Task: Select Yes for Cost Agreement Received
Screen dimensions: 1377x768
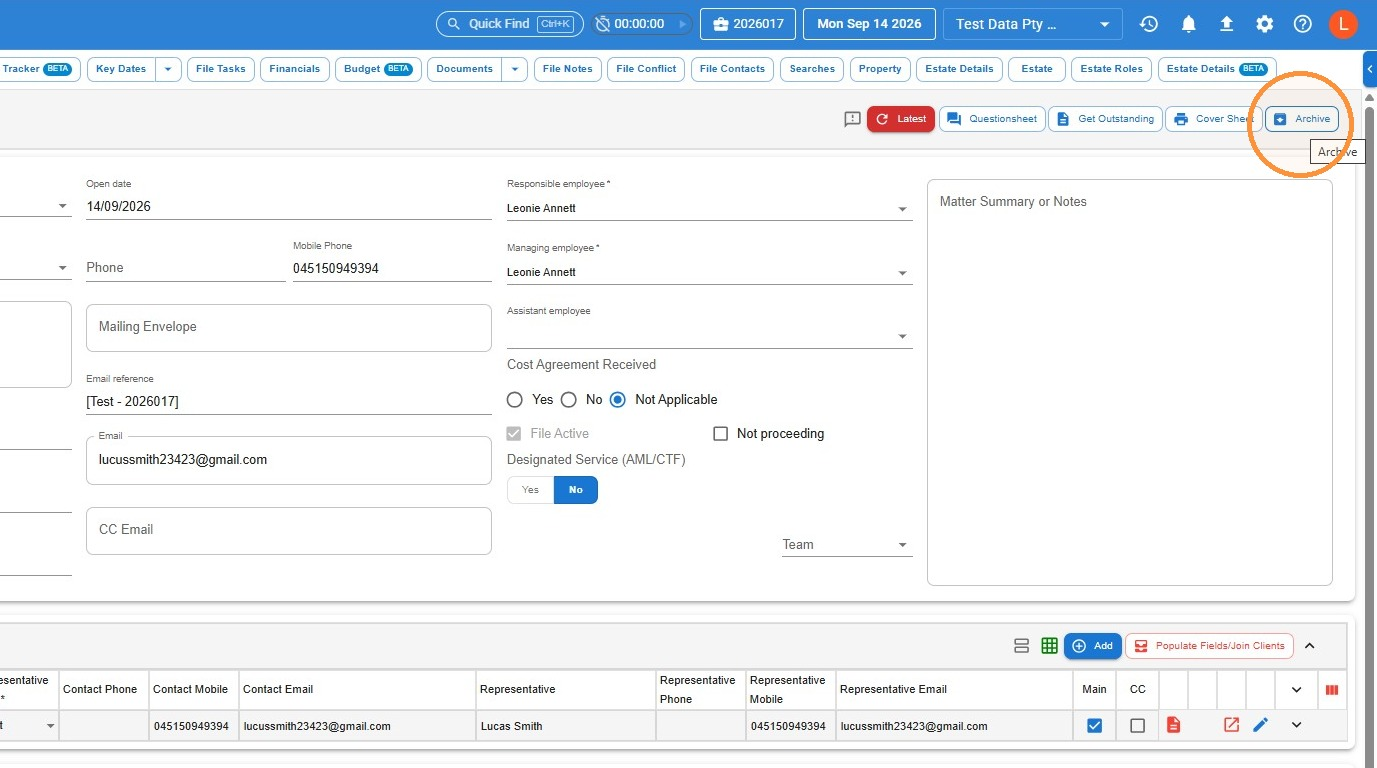Action: pyautogui.click(x=515, y=399)
